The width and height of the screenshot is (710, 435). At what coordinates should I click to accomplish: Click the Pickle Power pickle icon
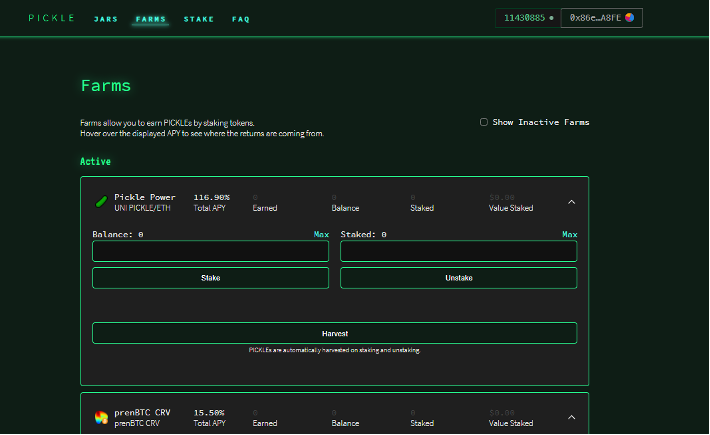click(x=101, y=201)
